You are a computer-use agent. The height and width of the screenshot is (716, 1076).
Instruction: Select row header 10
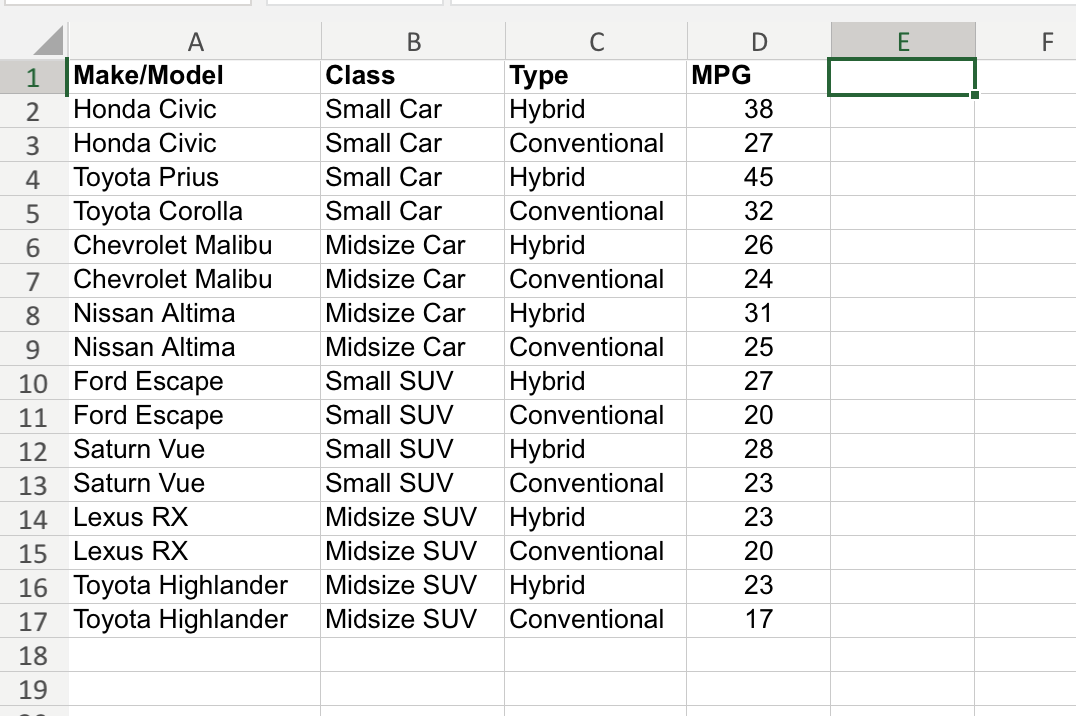33,381
